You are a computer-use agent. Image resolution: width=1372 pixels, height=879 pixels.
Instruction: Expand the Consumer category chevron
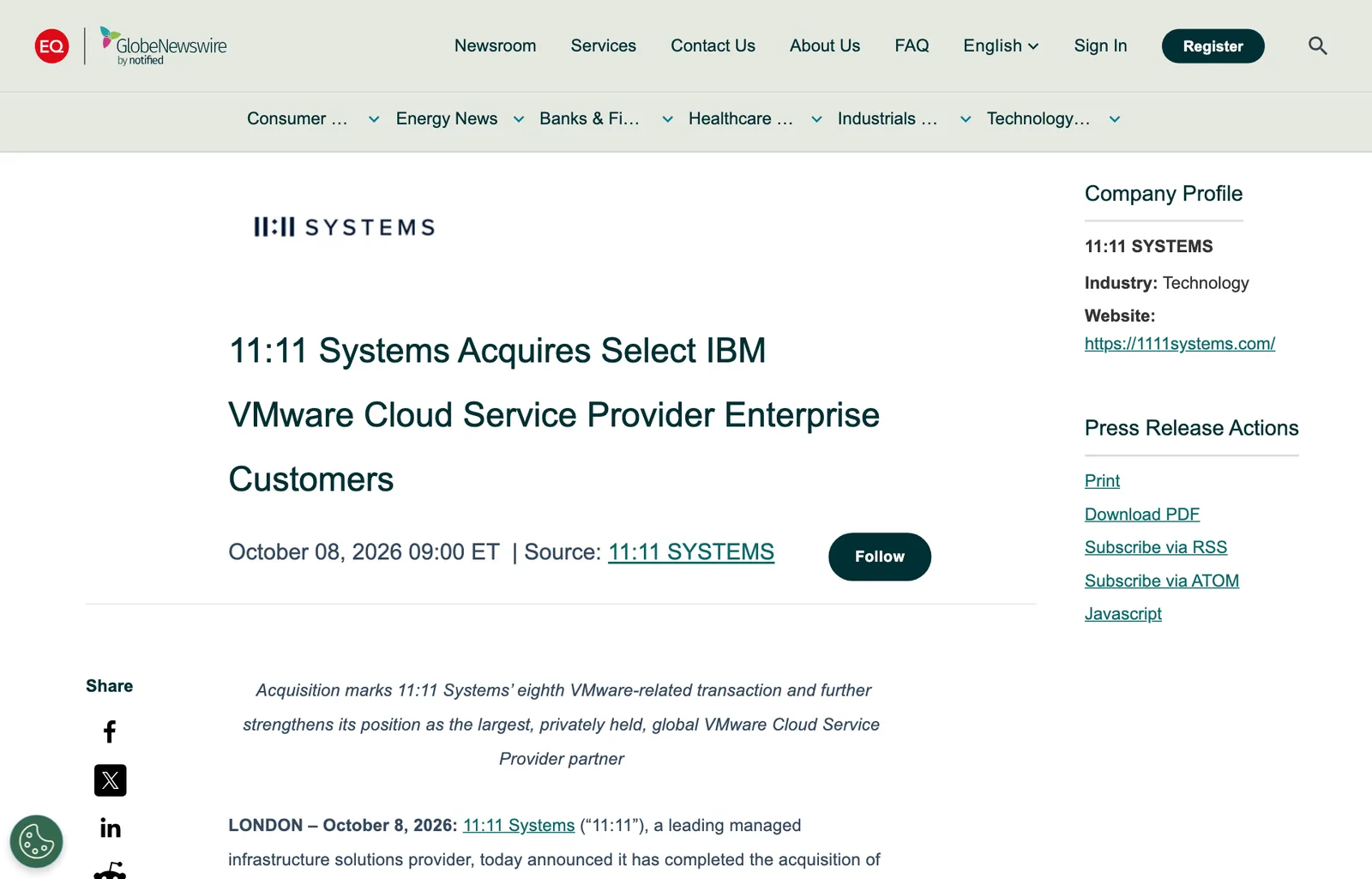(x=374, y=119)
